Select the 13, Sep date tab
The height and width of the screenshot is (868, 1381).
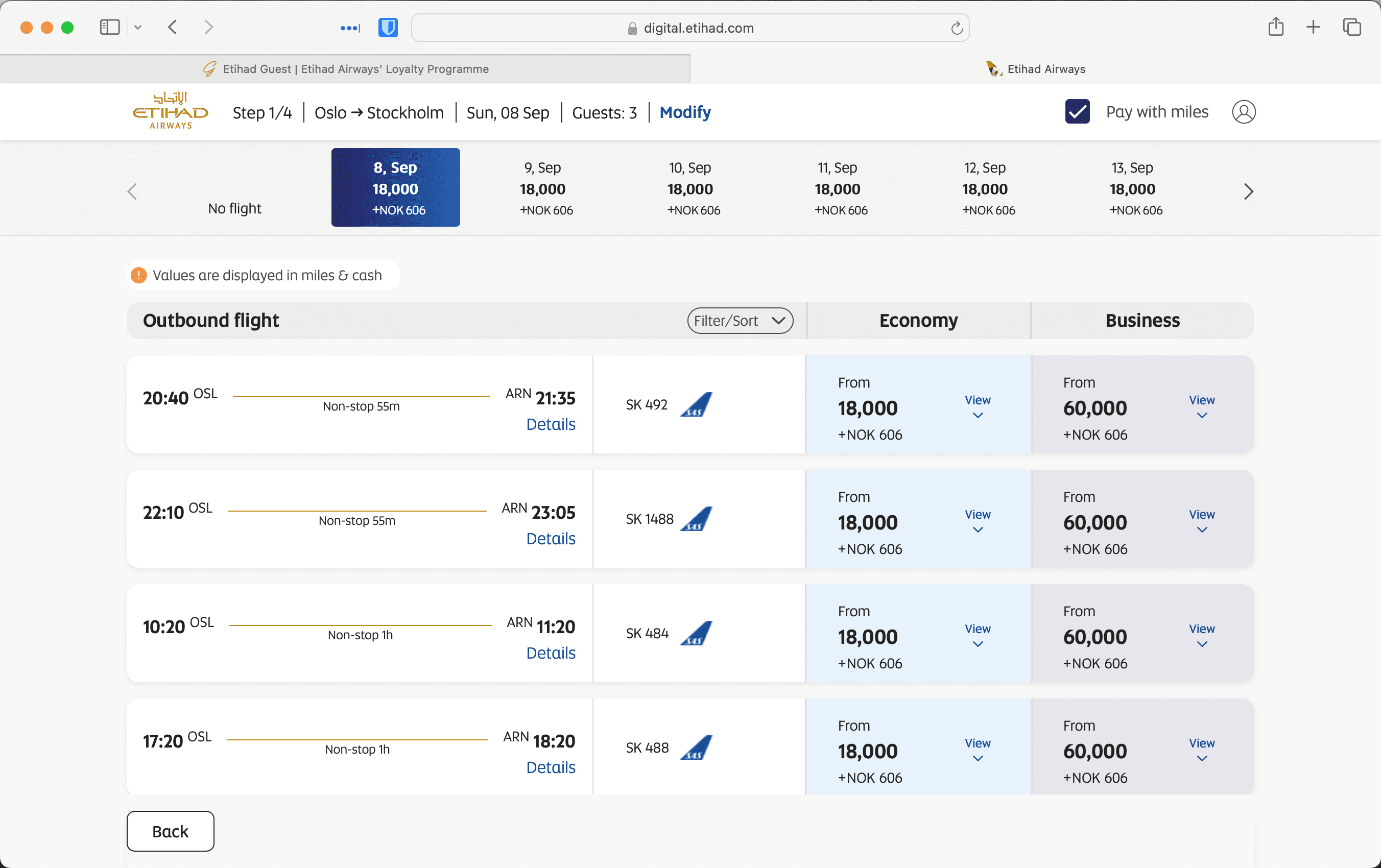click(x=1132, y=187)
